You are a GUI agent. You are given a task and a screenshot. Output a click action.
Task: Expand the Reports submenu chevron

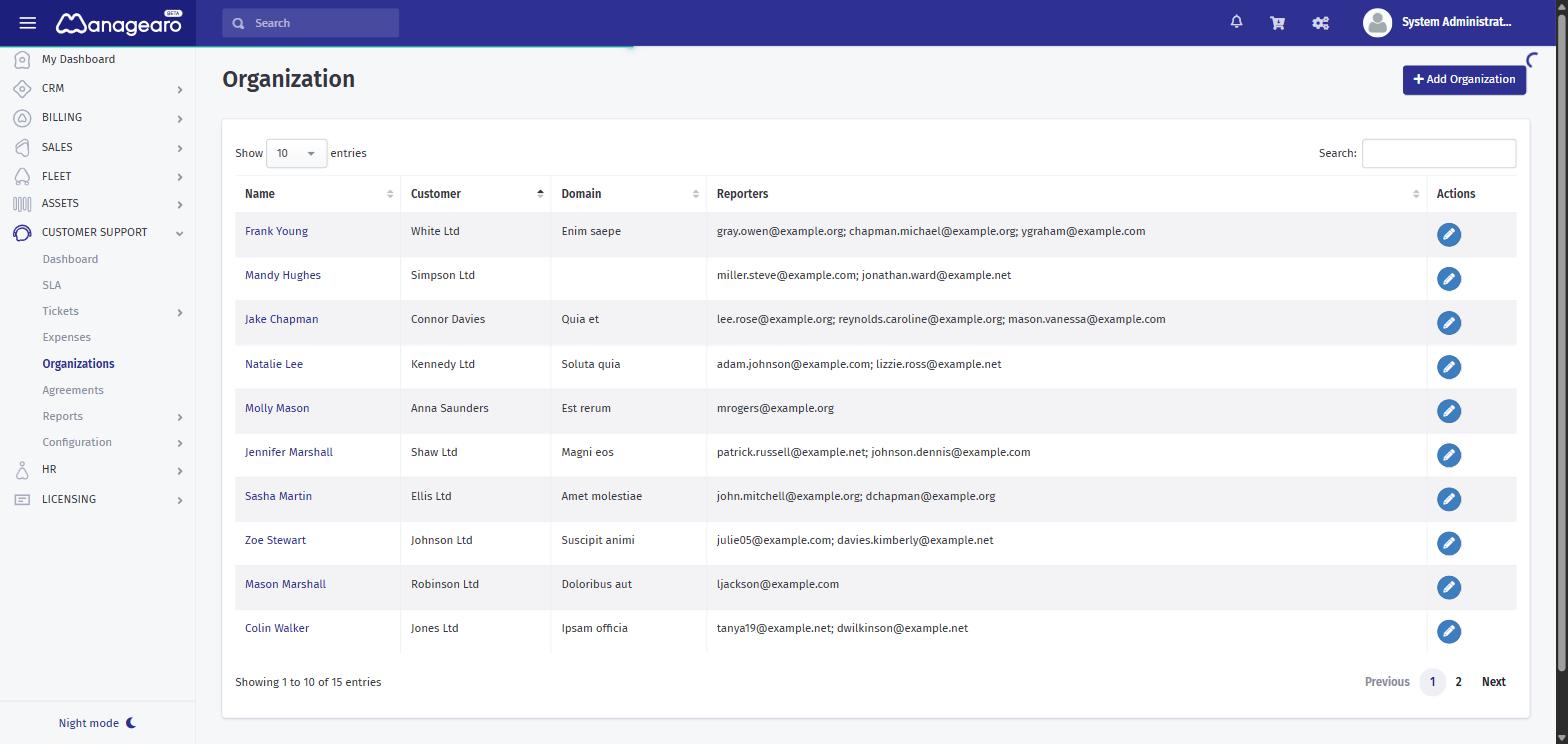tap(180, 417)
